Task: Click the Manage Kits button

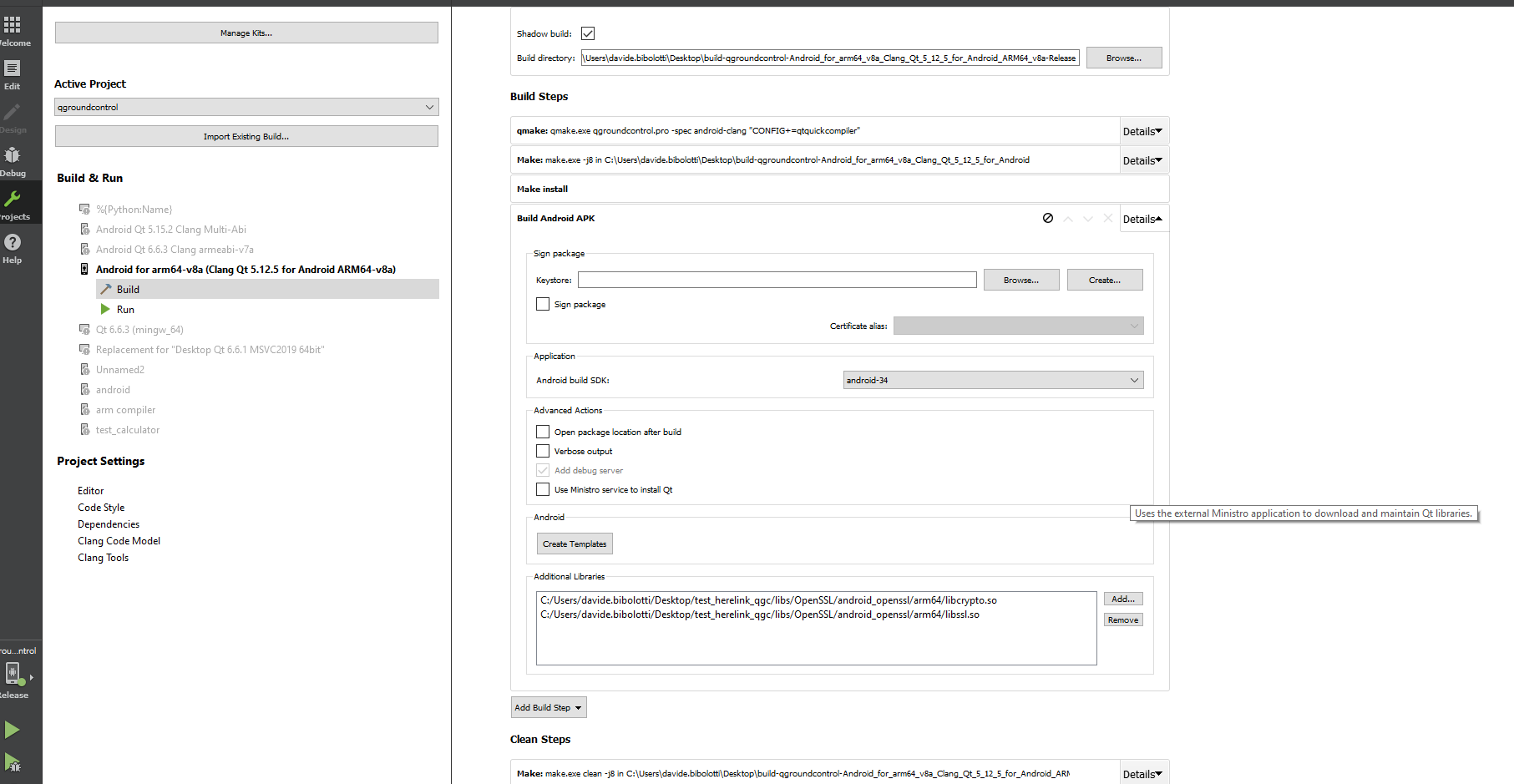Action: click(x=246, y=33)
